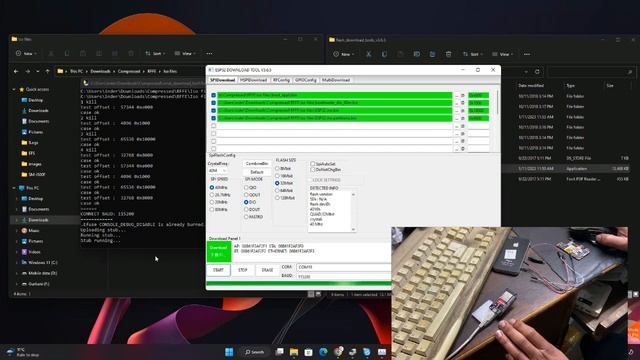Click Copy icon in left Explorer toolbar

[67, 53]
